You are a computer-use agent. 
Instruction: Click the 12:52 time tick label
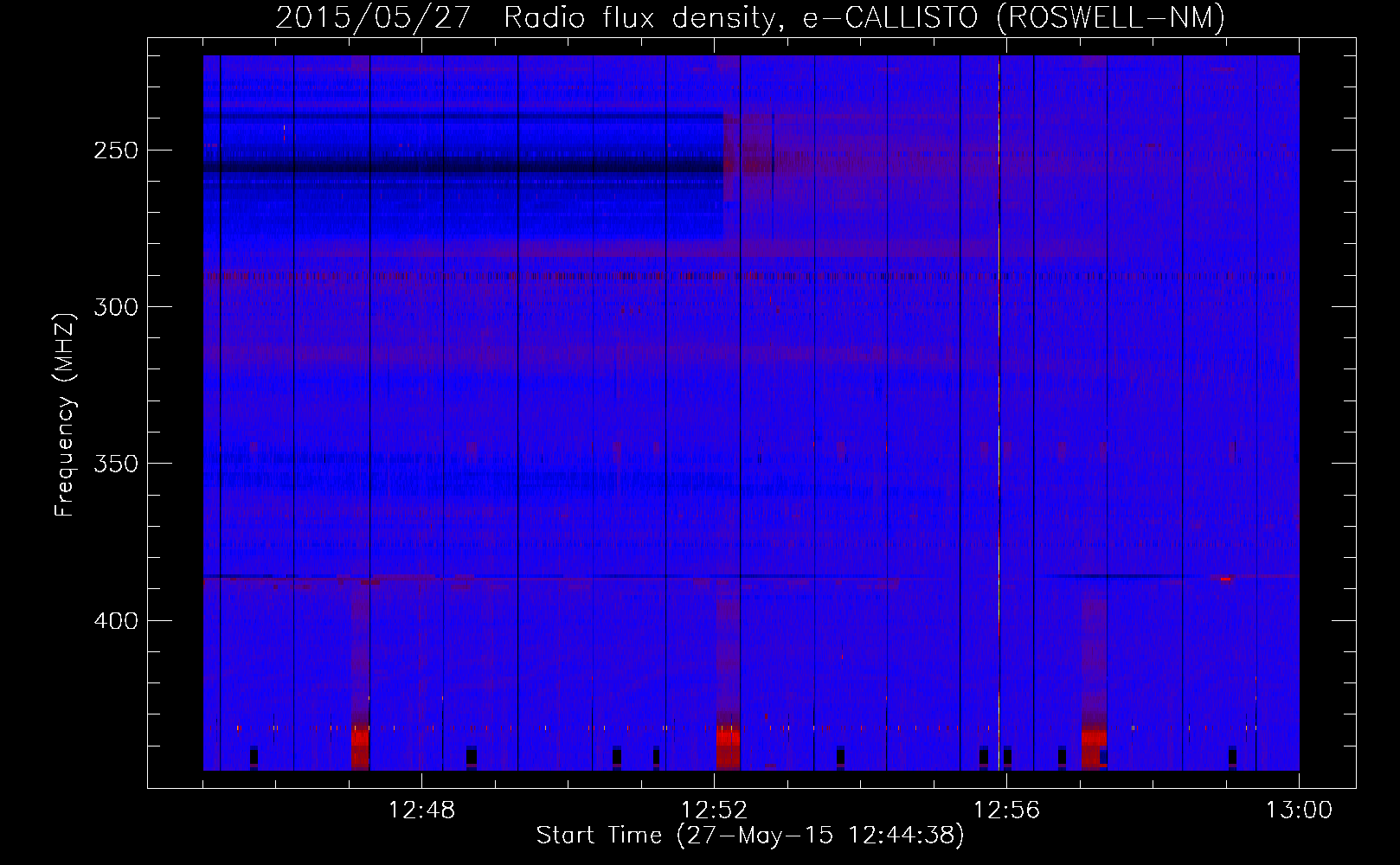(x=714, y=811)
